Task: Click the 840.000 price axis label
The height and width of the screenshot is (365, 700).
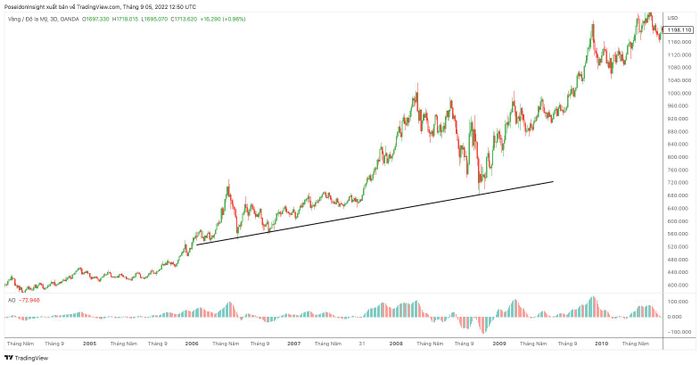Action: 679,144
